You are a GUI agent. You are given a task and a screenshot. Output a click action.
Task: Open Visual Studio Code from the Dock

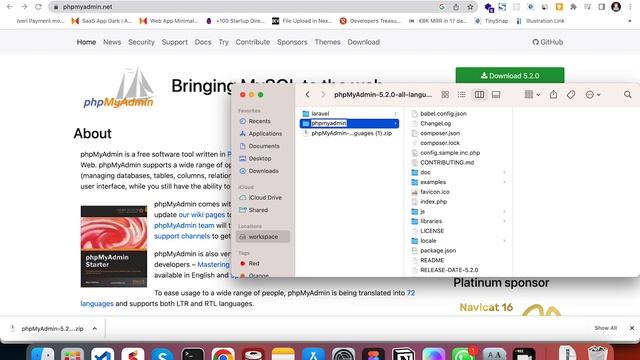(102, 354)
